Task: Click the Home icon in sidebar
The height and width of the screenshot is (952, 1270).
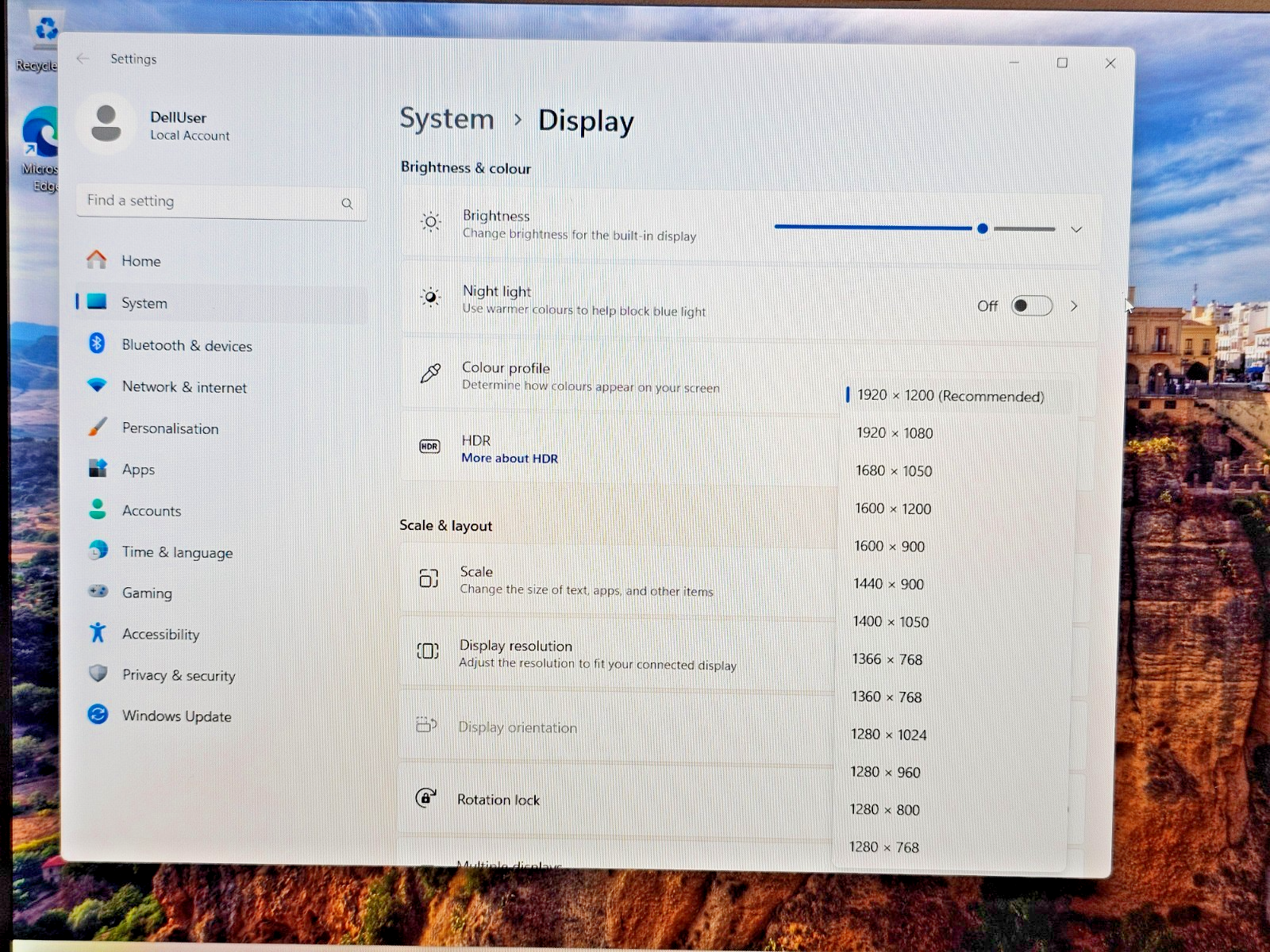Action: pos(97,259)
